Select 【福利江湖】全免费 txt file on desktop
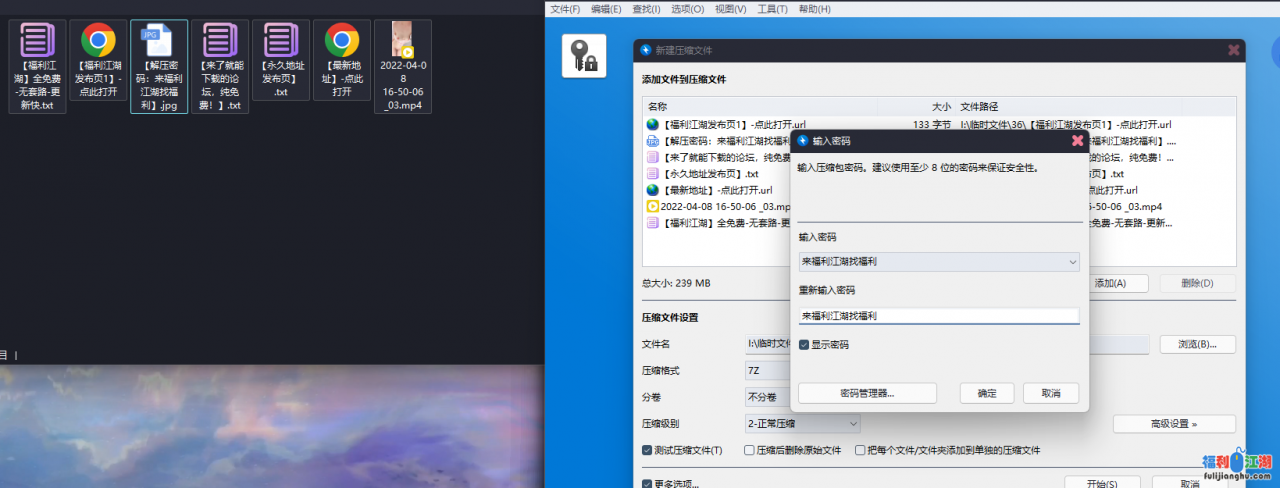Screen dimensions: 1280x488 (37, 41)
